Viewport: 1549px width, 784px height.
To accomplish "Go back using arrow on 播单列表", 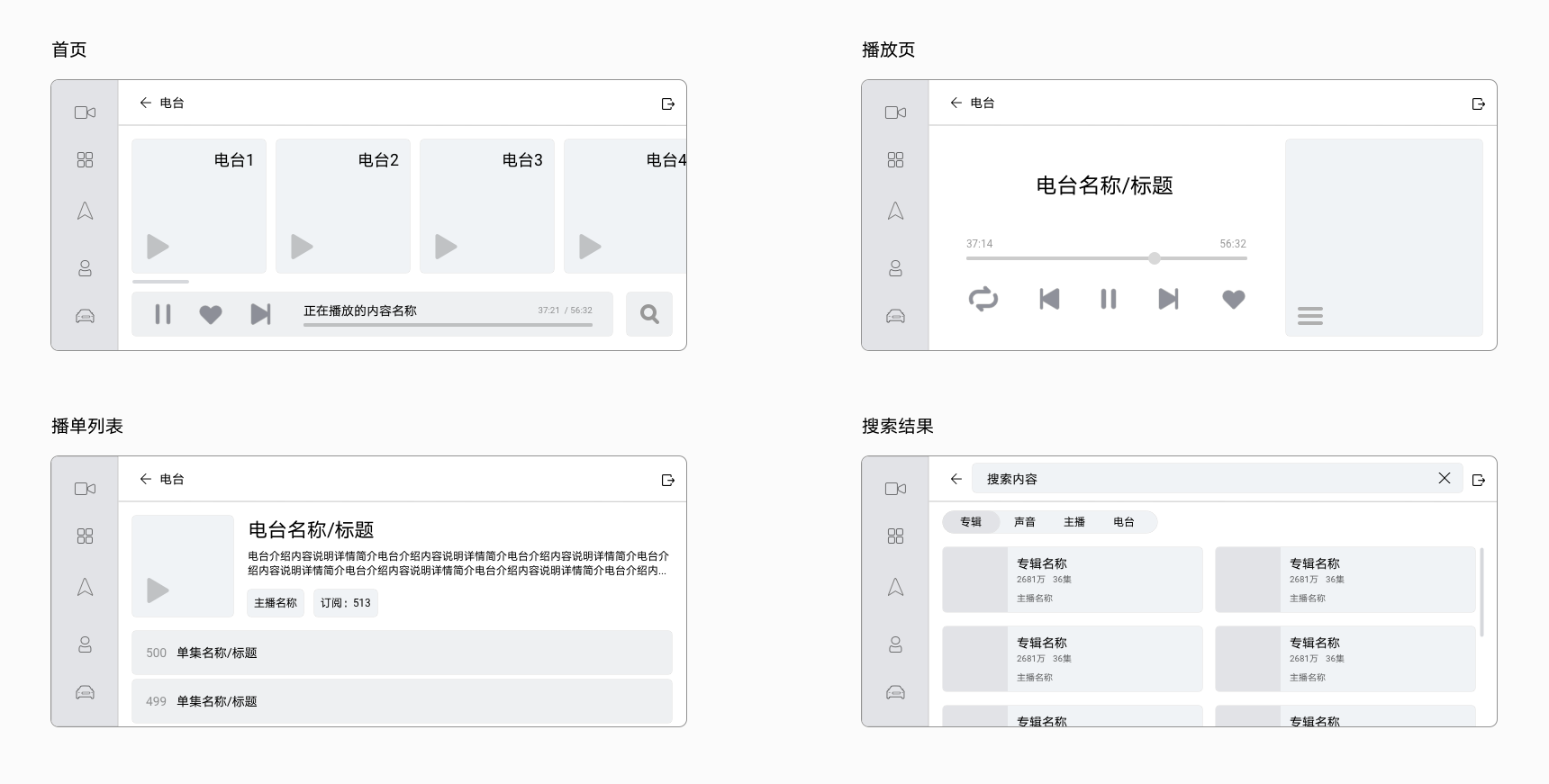I will point(145,479).
